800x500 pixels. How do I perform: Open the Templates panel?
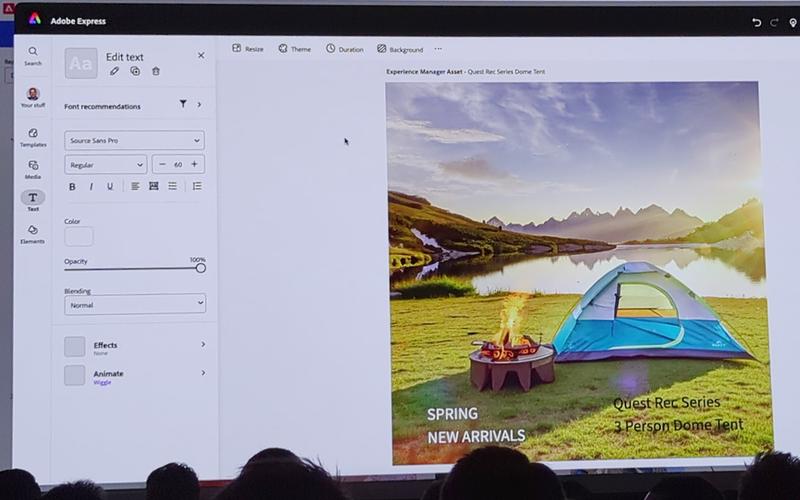pyautogui.click(x=33, y=137)
